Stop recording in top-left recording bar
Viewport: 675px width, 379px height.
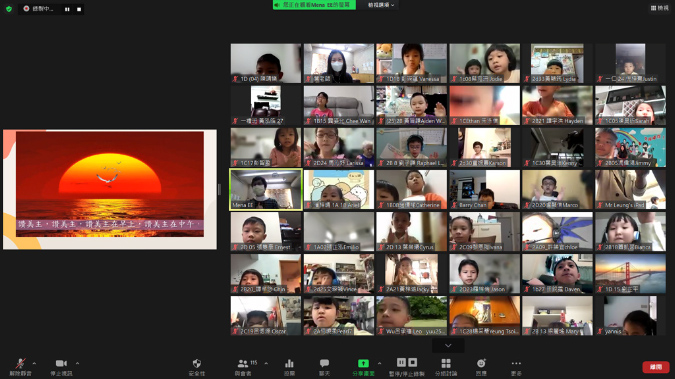[79, 9]
